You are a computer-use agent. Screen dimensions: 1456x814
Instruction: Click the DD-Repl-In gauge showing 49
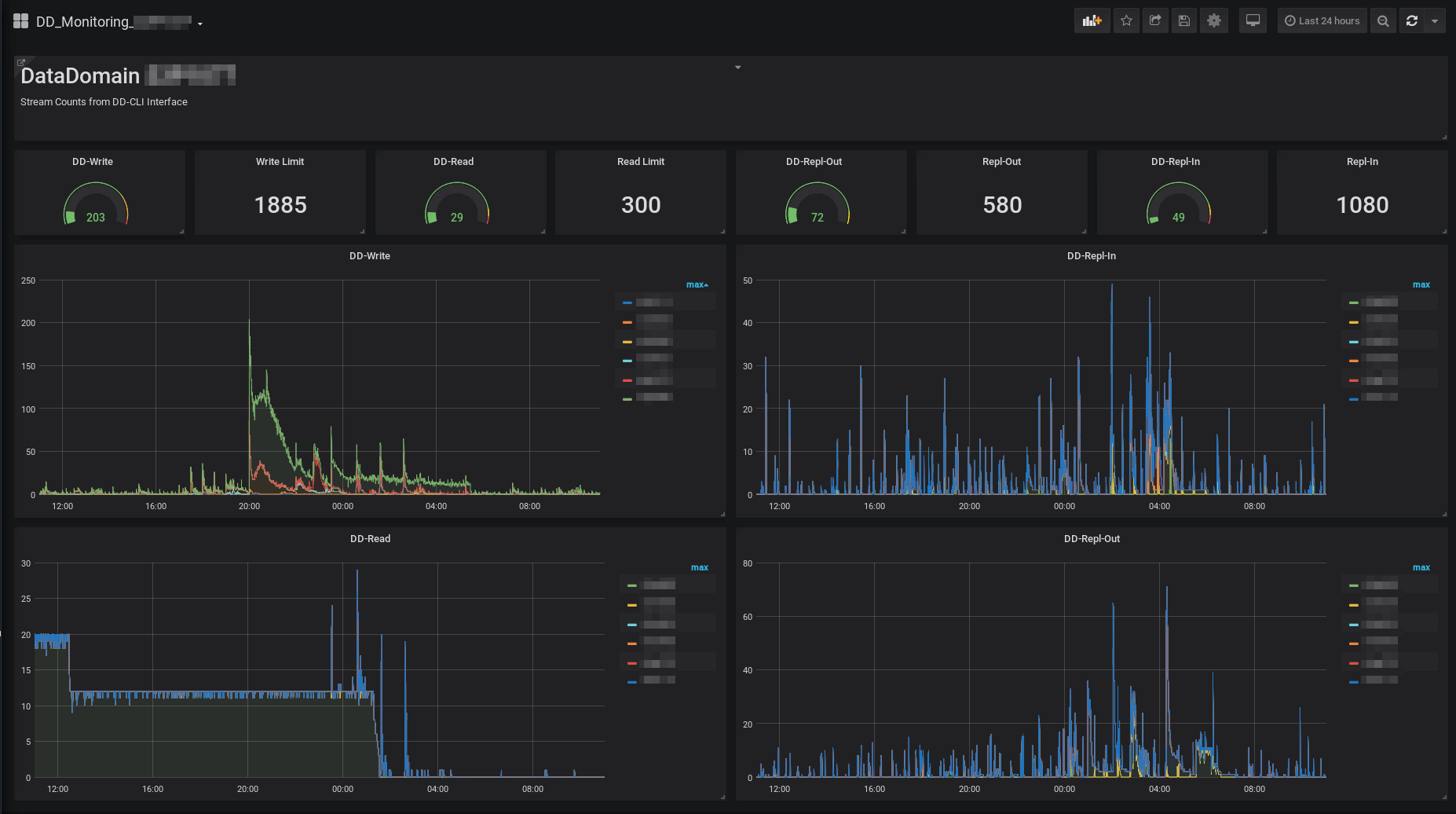1179,204
